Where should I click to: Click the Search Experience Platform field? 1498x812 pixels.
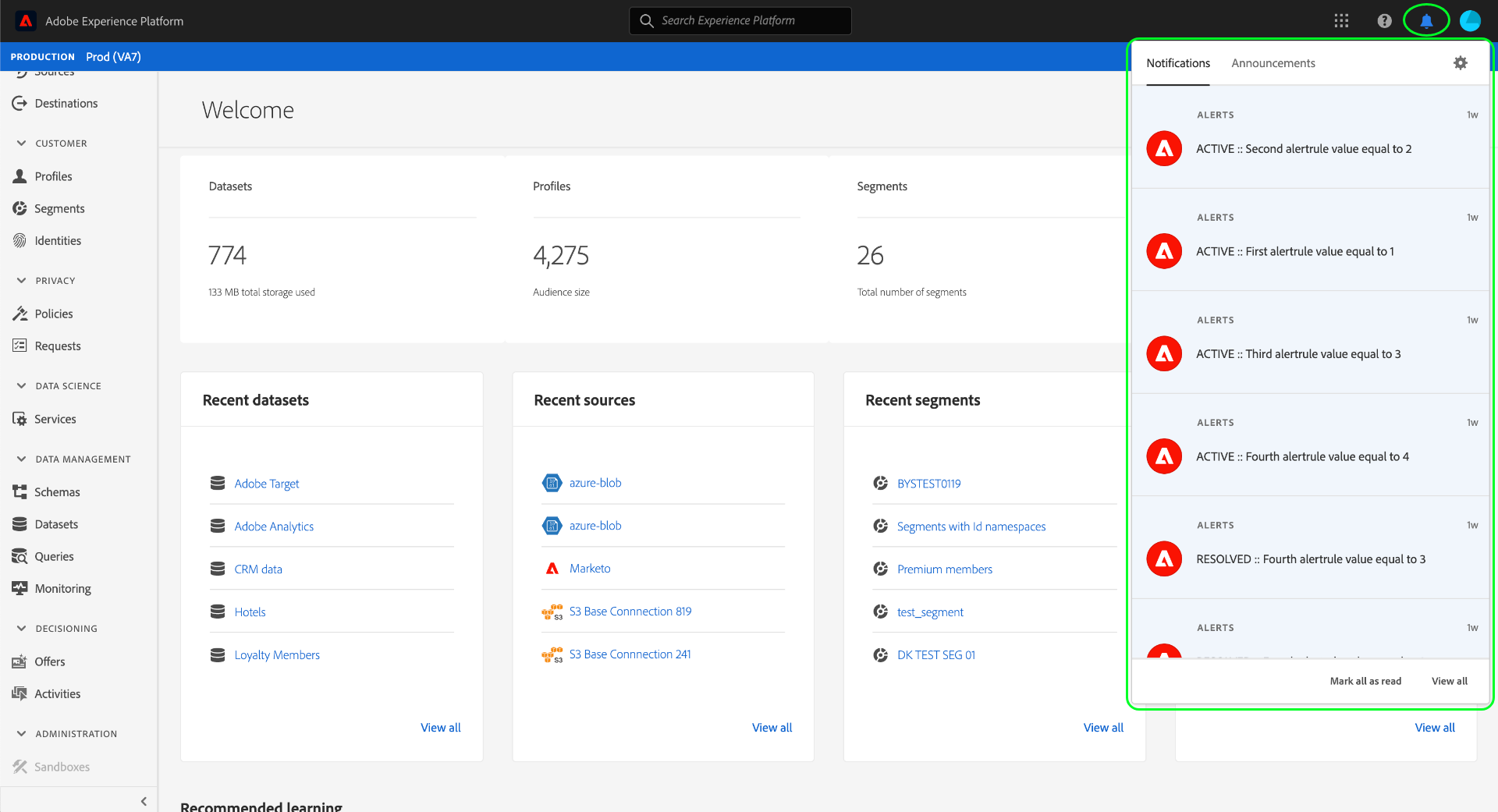point(740,21)
